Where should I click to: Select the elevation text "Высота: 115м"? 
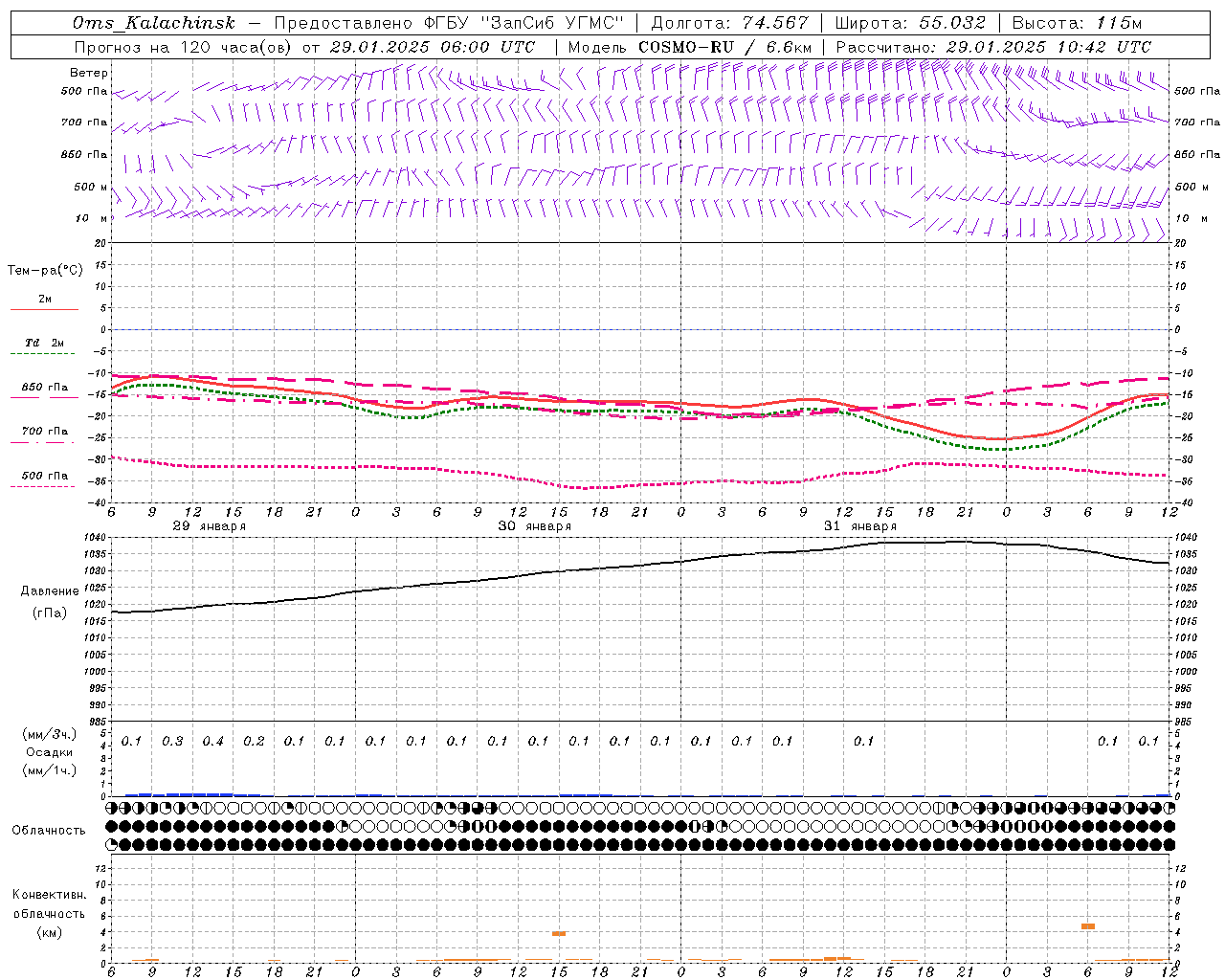point(1077,23)
